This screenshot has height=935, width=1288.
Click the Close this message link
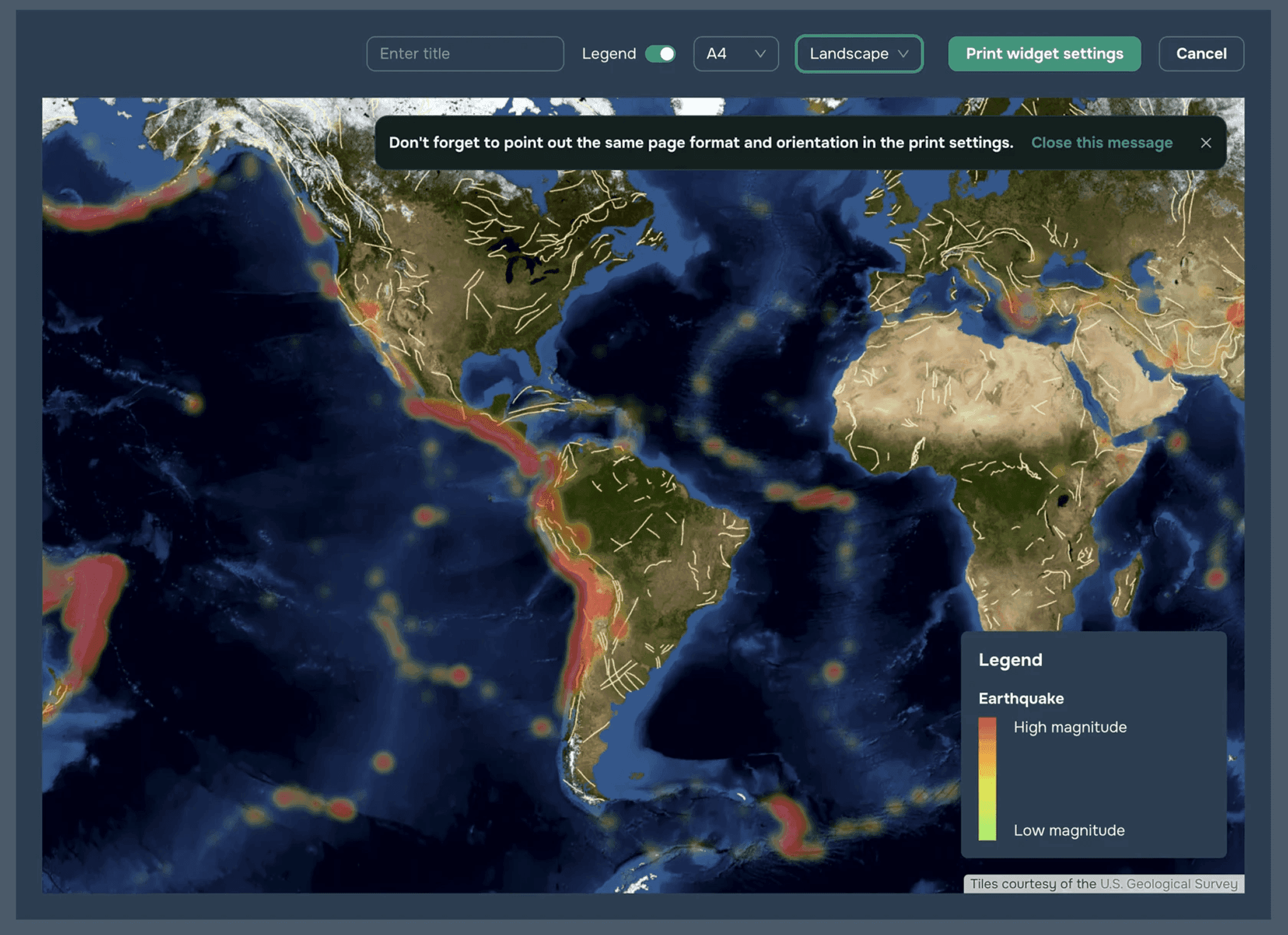coord(1101,143)
